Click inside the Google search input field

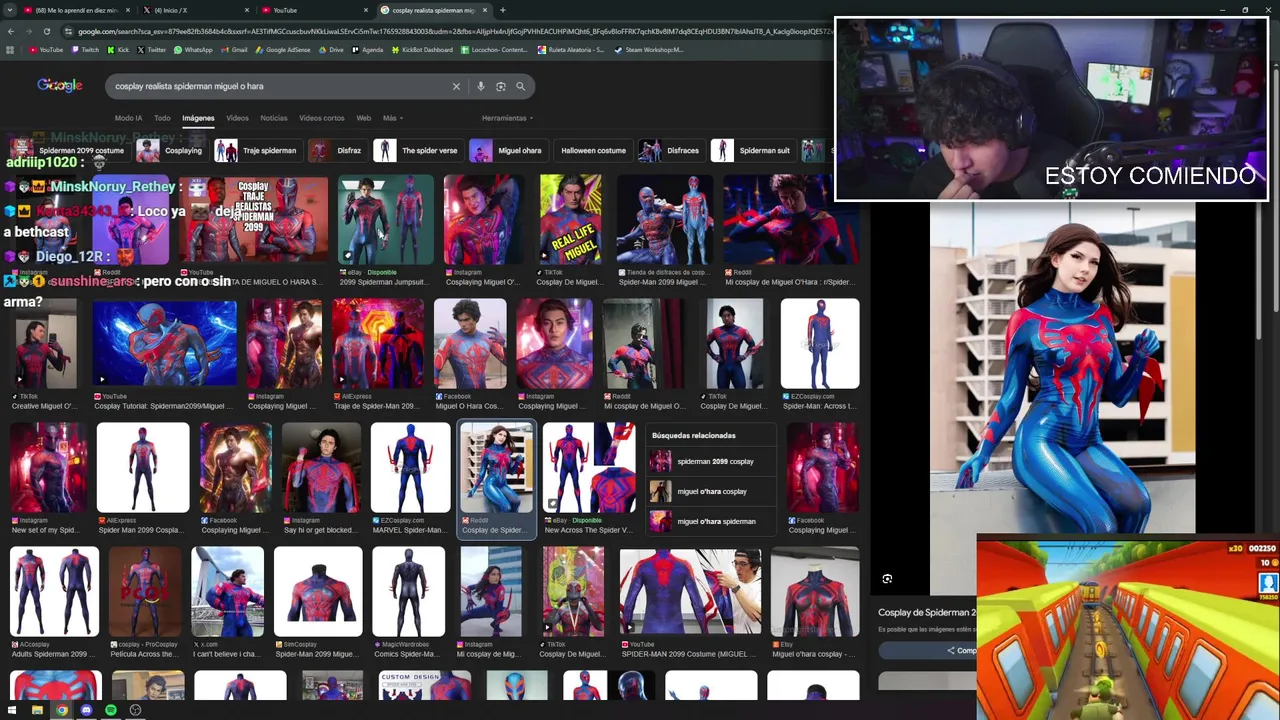coord(280,86)
